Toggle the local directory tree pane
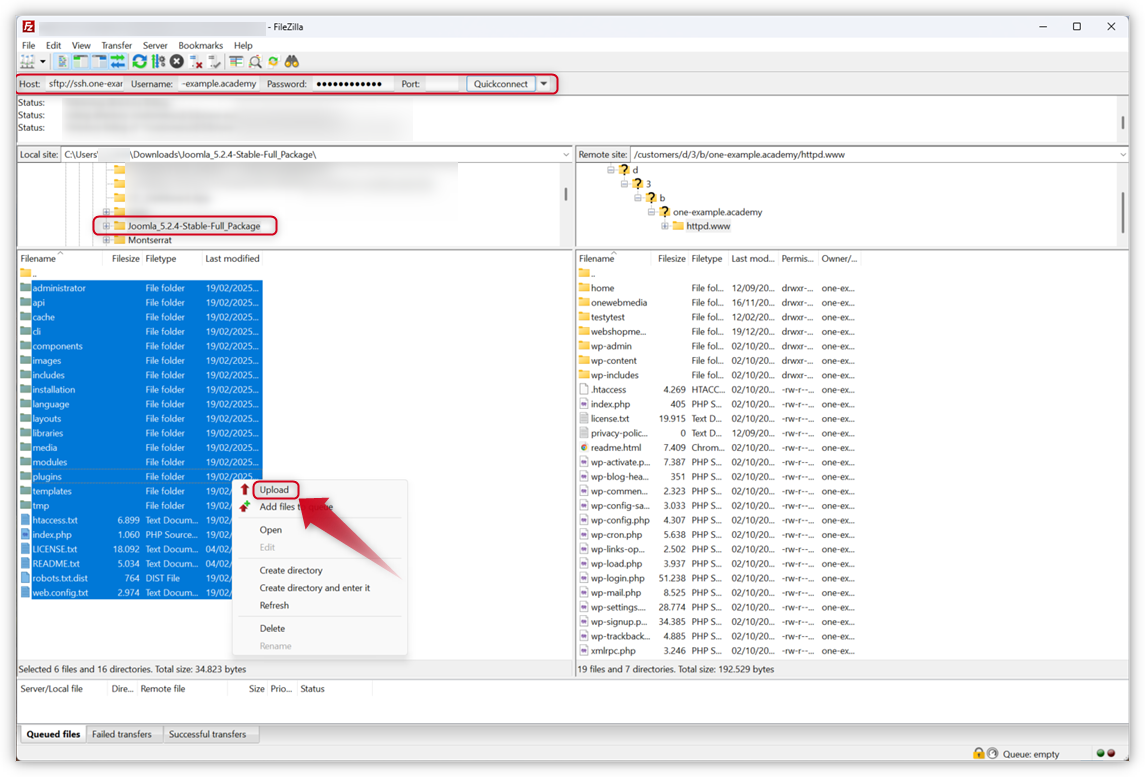 click(x=83, y=61)
